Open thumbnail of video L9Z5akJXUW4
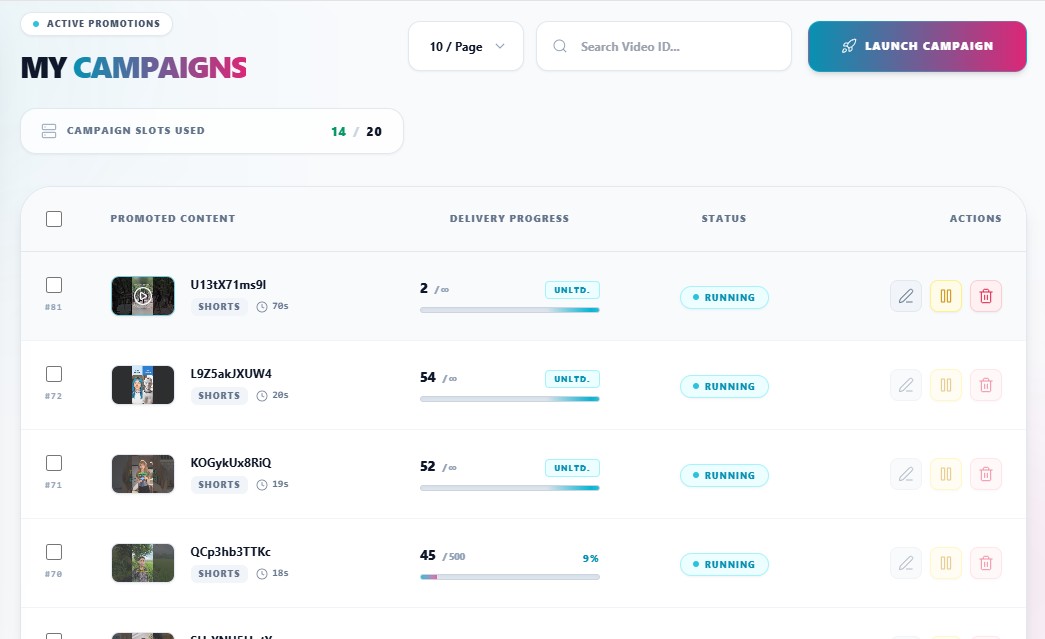Image resolution: width=1045 pixels, height=639 pixels. click(143, 385)
